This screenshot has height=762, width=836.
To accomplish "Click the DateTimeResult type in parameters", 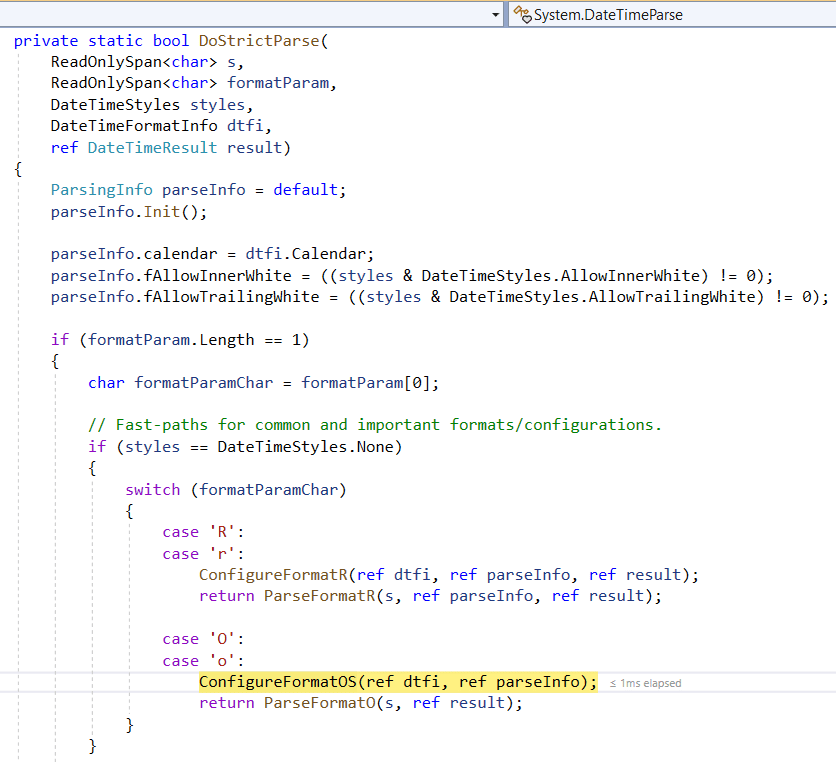I will click(x=152, y=148).
